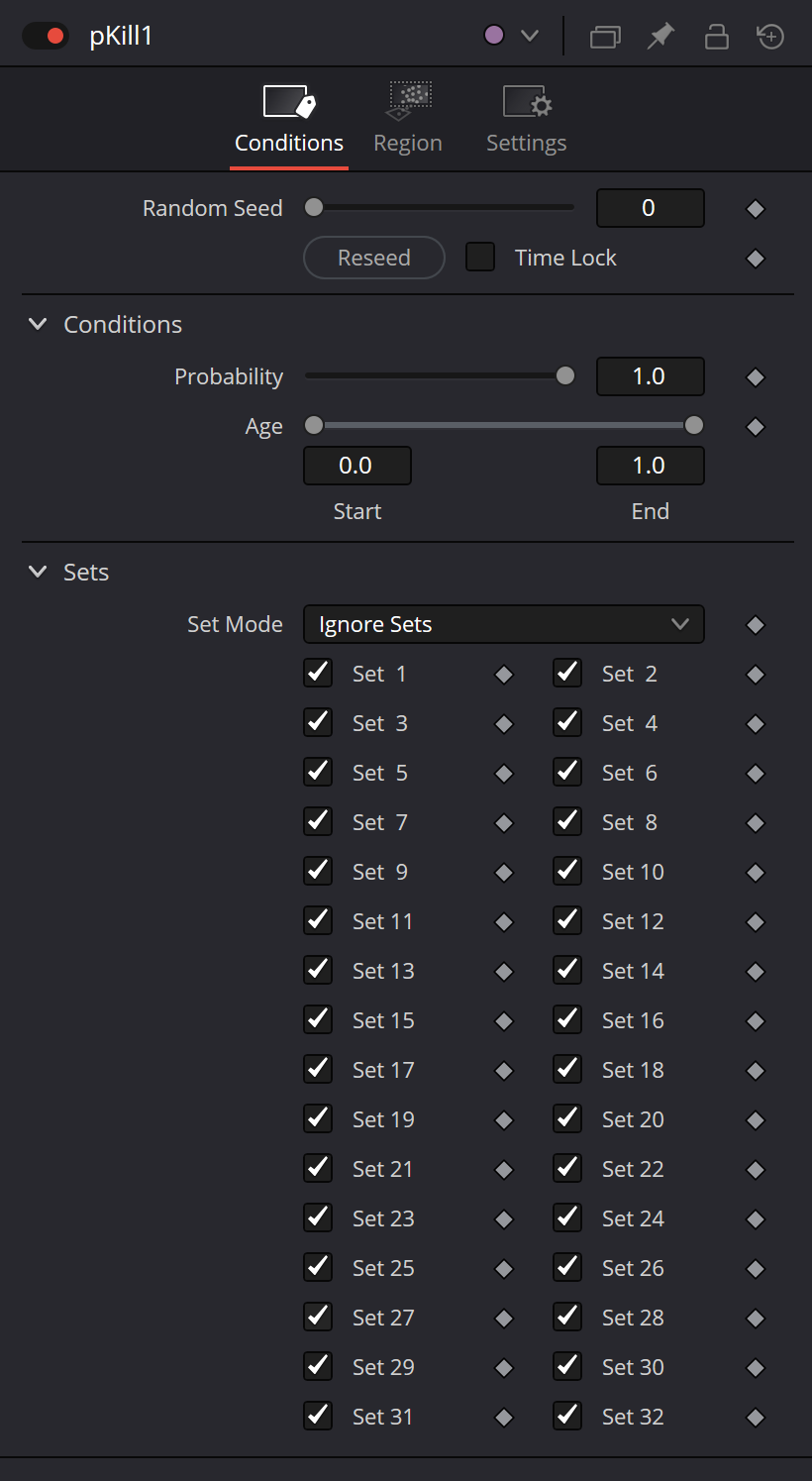Add keyframe for Random Seed
The image size is (812, 1481).
pyautogui.click(x=756, y=209)
